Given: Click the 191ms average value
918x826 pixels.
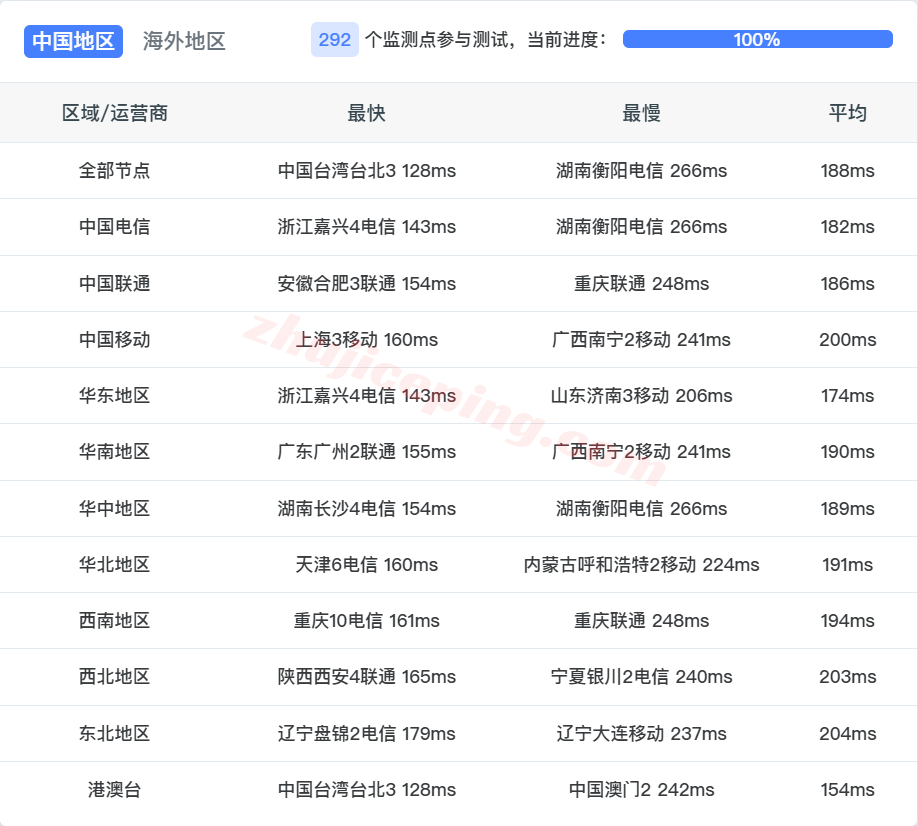Looking at the screenshot, I should 847,565.
